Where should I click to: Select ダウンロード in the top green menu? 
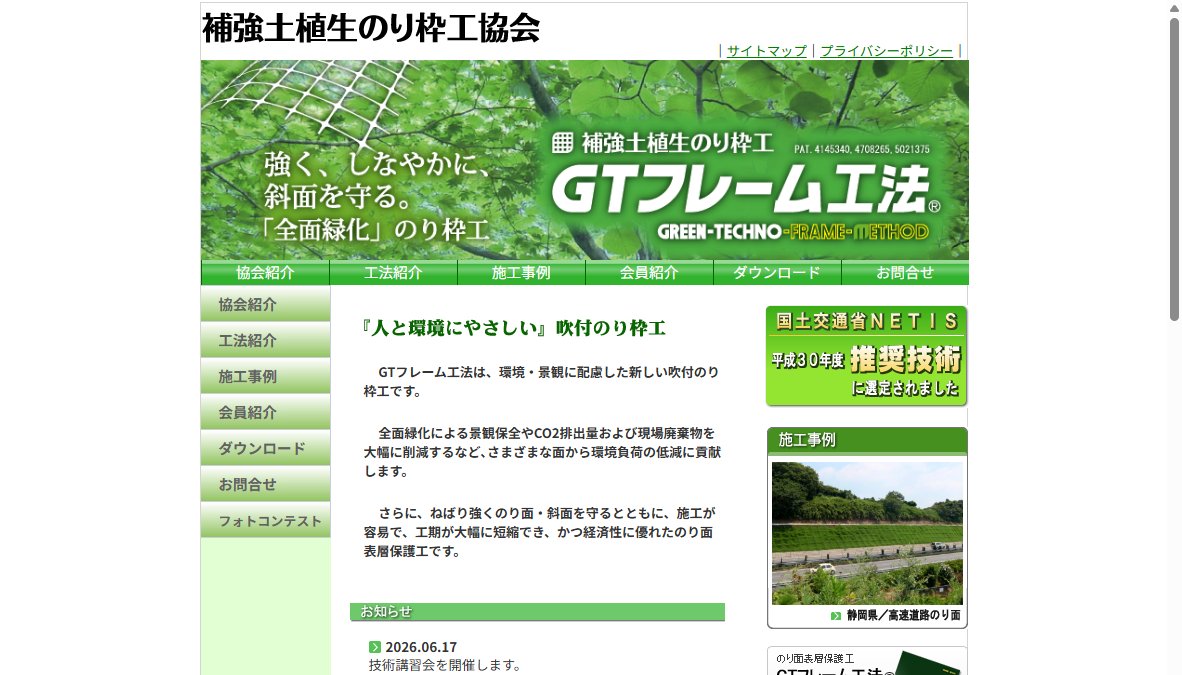[777, 272]
